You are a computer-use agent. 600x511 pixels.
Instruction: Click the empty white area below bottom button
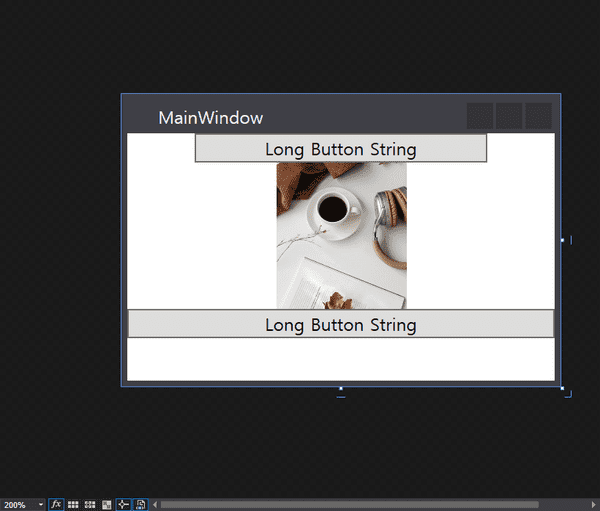click(340, 359)
